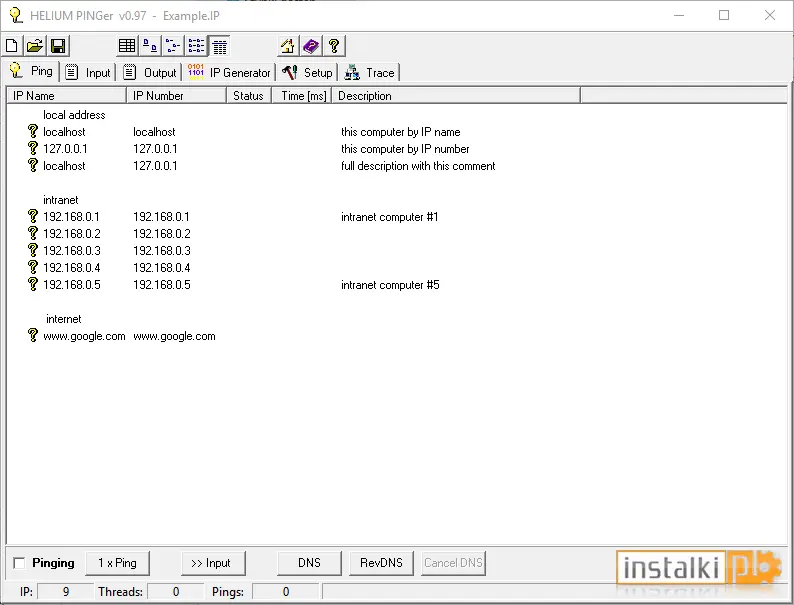Click the Pings count field
The width and height of the screenshot is (794, 605).
(286, 592)
